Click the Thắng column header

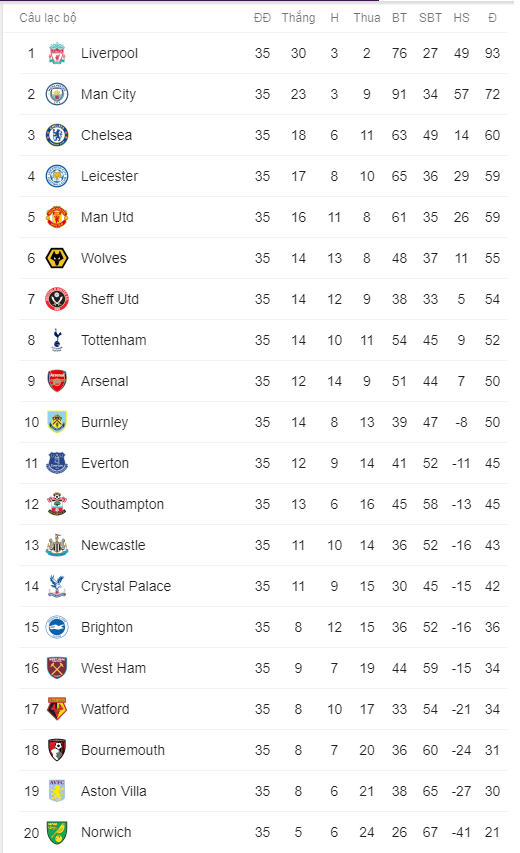pos(298,18)
